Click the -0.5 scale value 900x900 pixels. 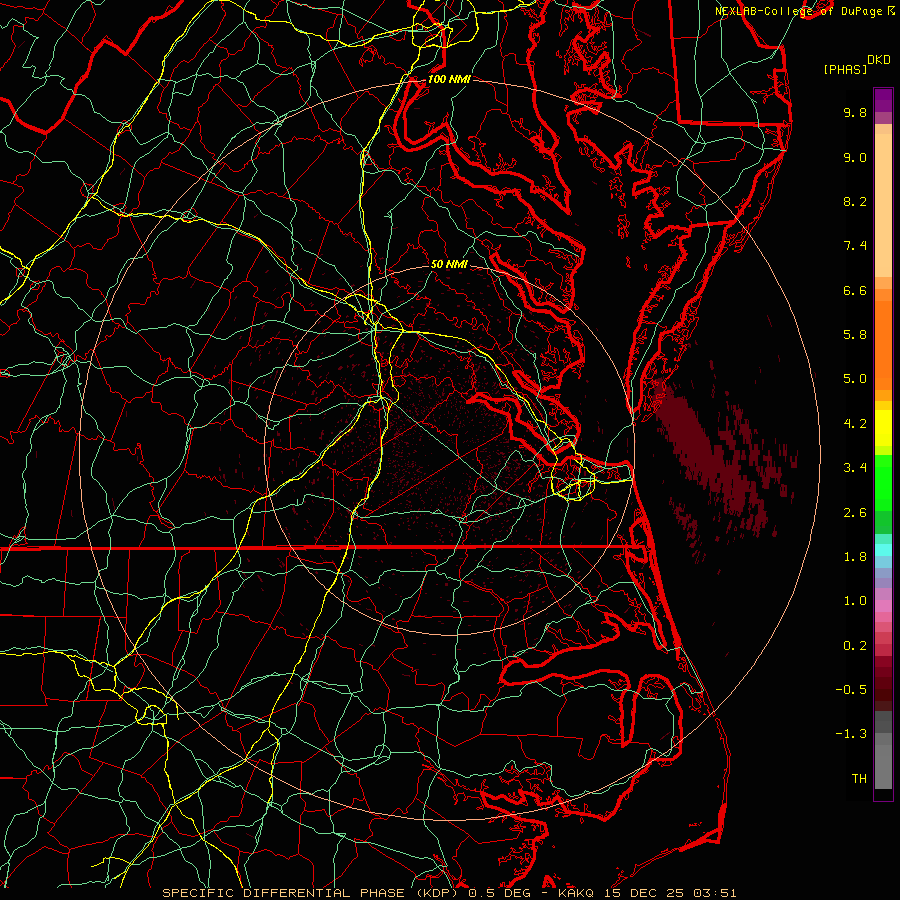click(851, 690)
